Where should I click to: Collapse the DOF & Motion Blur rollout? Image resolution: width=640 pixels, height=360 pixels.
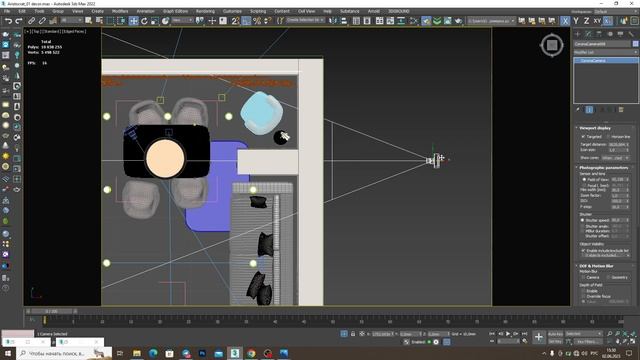(x=596, y=266)
